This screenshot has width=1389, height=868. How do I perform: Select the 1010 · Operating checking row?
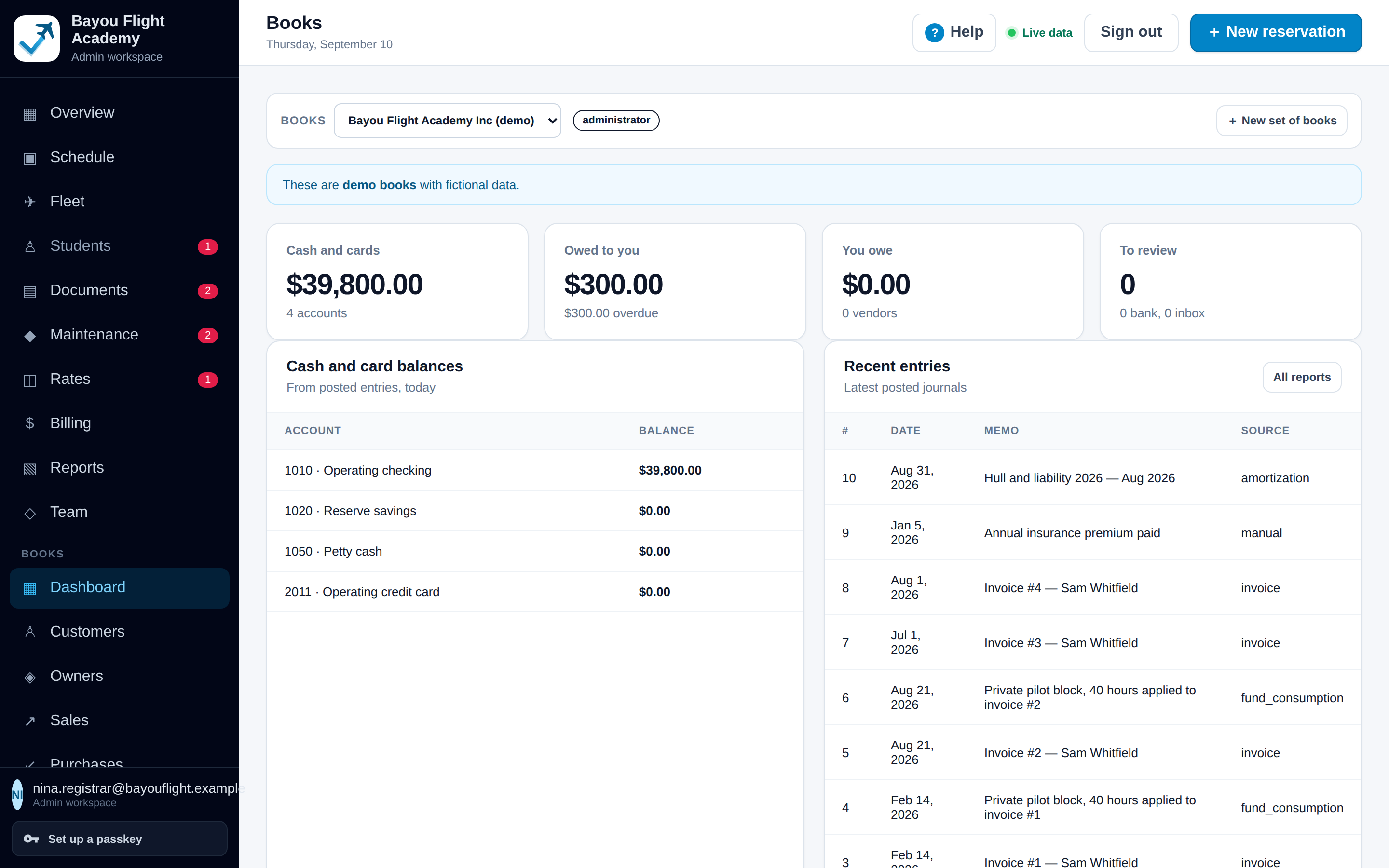[x=535, y=470]
